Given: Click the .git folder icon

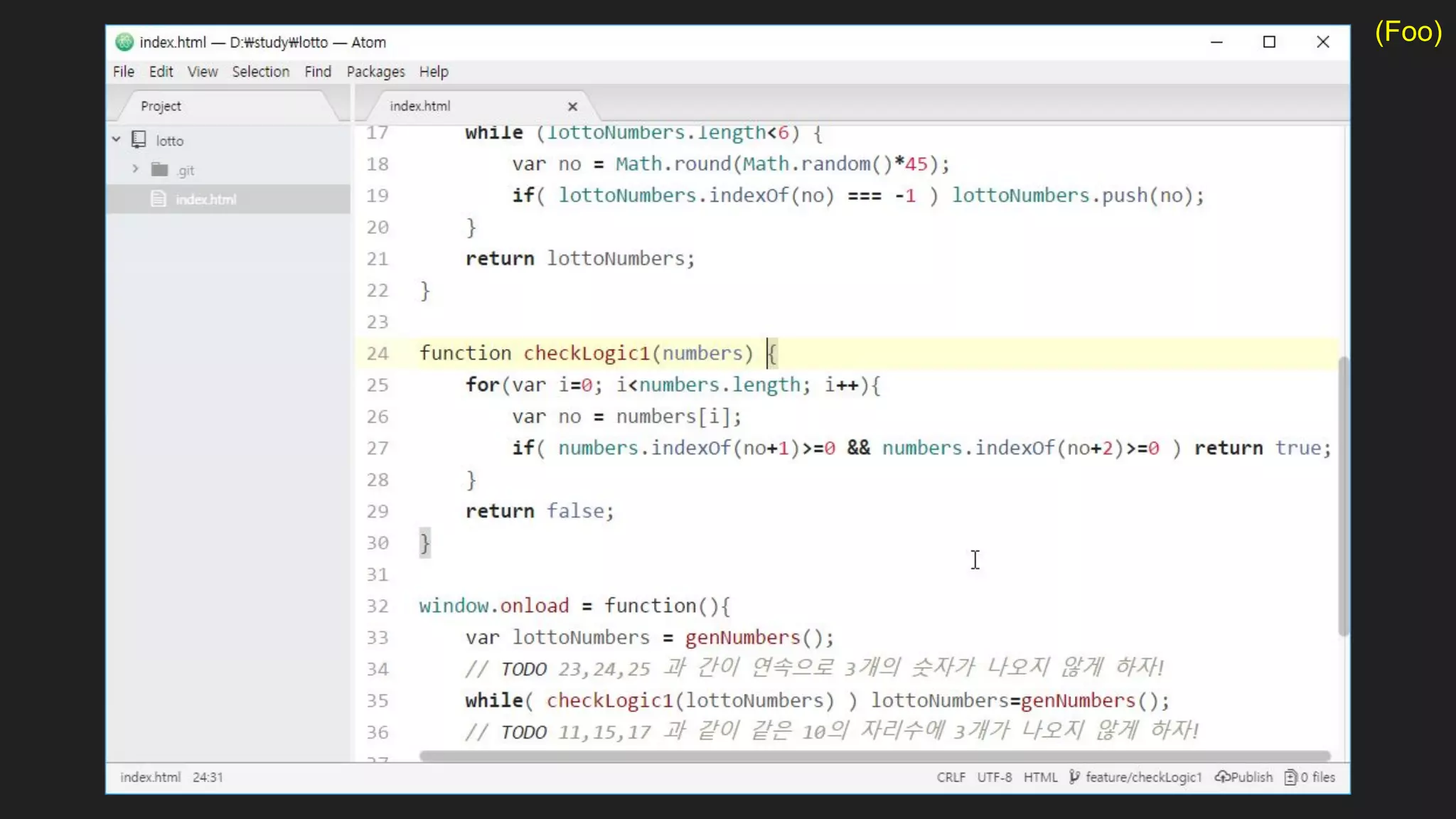Looking at the screenshot, I should (159, 170).
